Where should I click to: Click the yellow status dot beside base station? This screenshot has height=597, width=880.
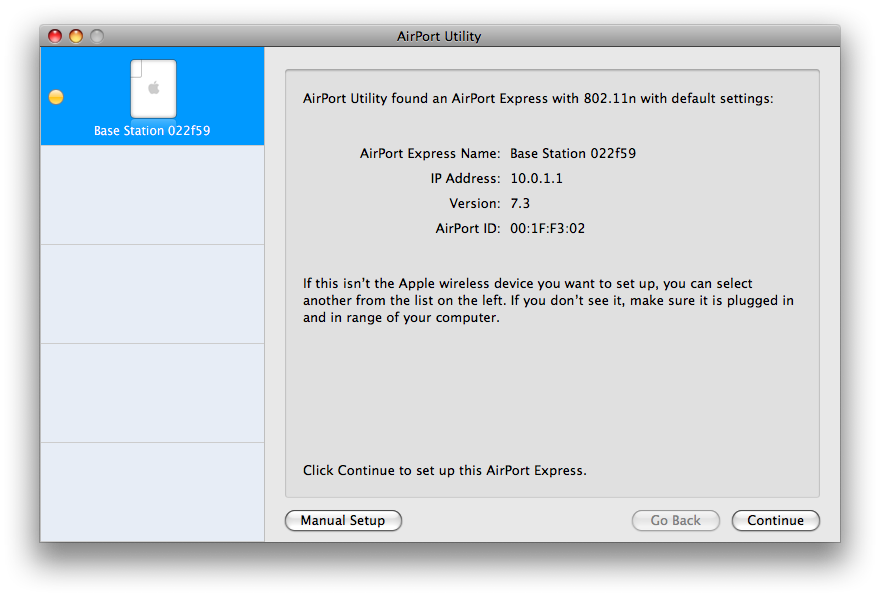(56, 97)
